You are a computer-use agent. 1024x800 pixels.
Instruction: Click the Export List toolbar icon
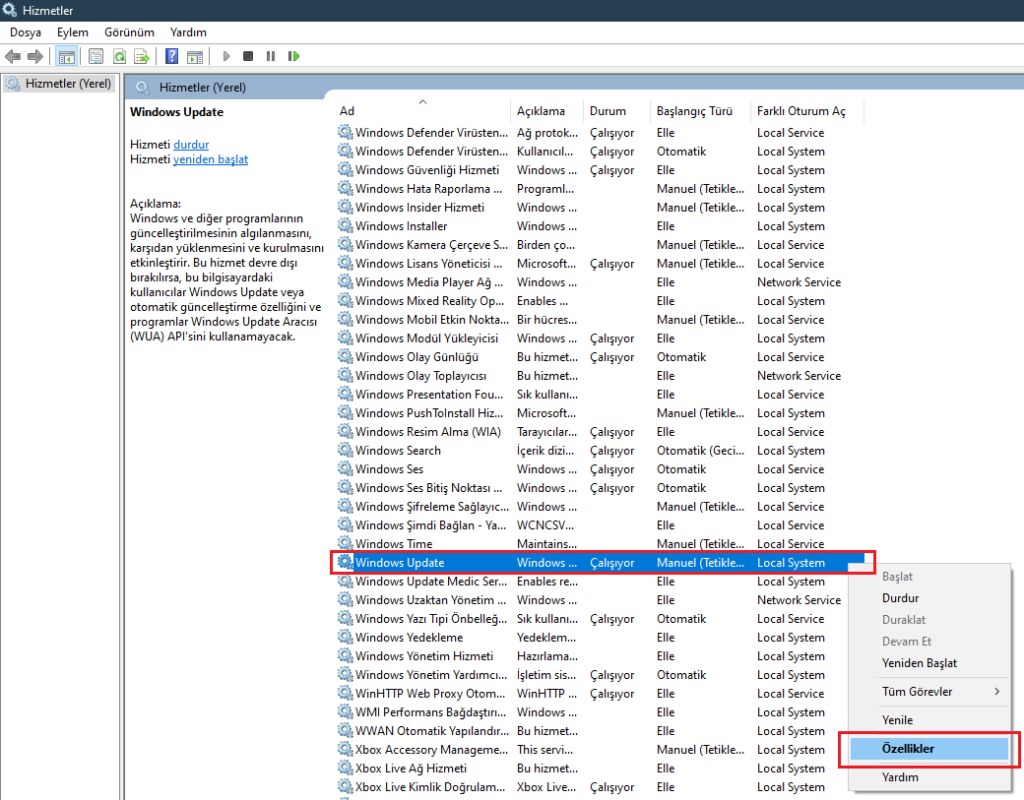142,57
